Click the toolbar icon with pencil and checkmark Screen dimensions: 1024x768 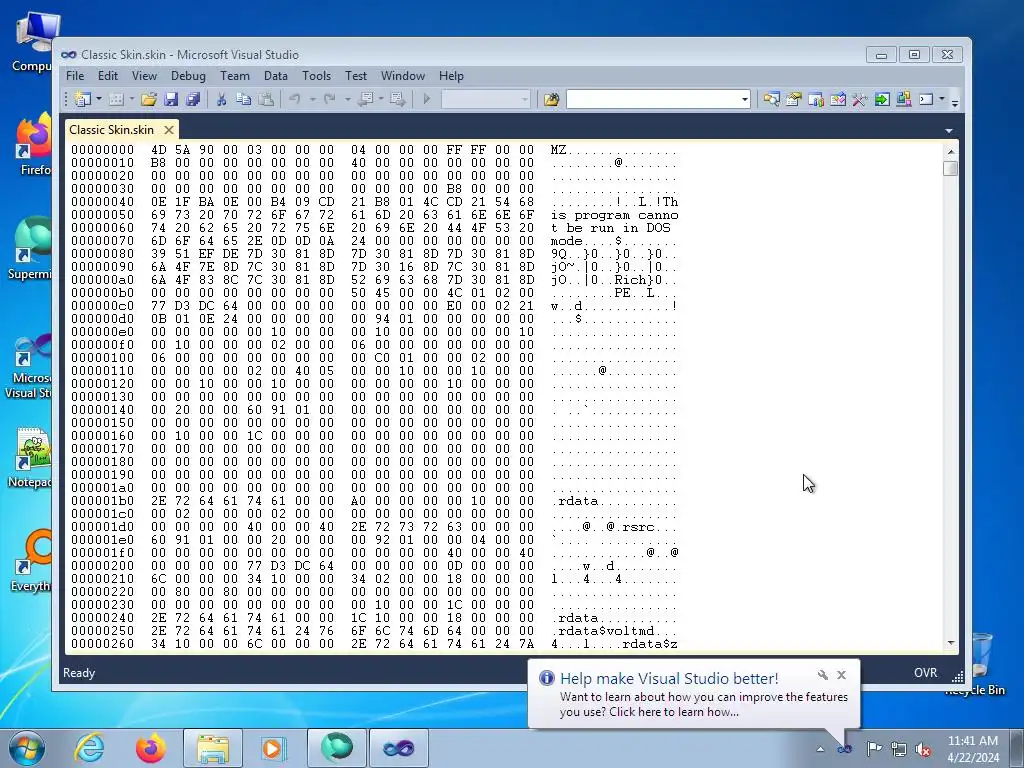(x=838, y=99)
